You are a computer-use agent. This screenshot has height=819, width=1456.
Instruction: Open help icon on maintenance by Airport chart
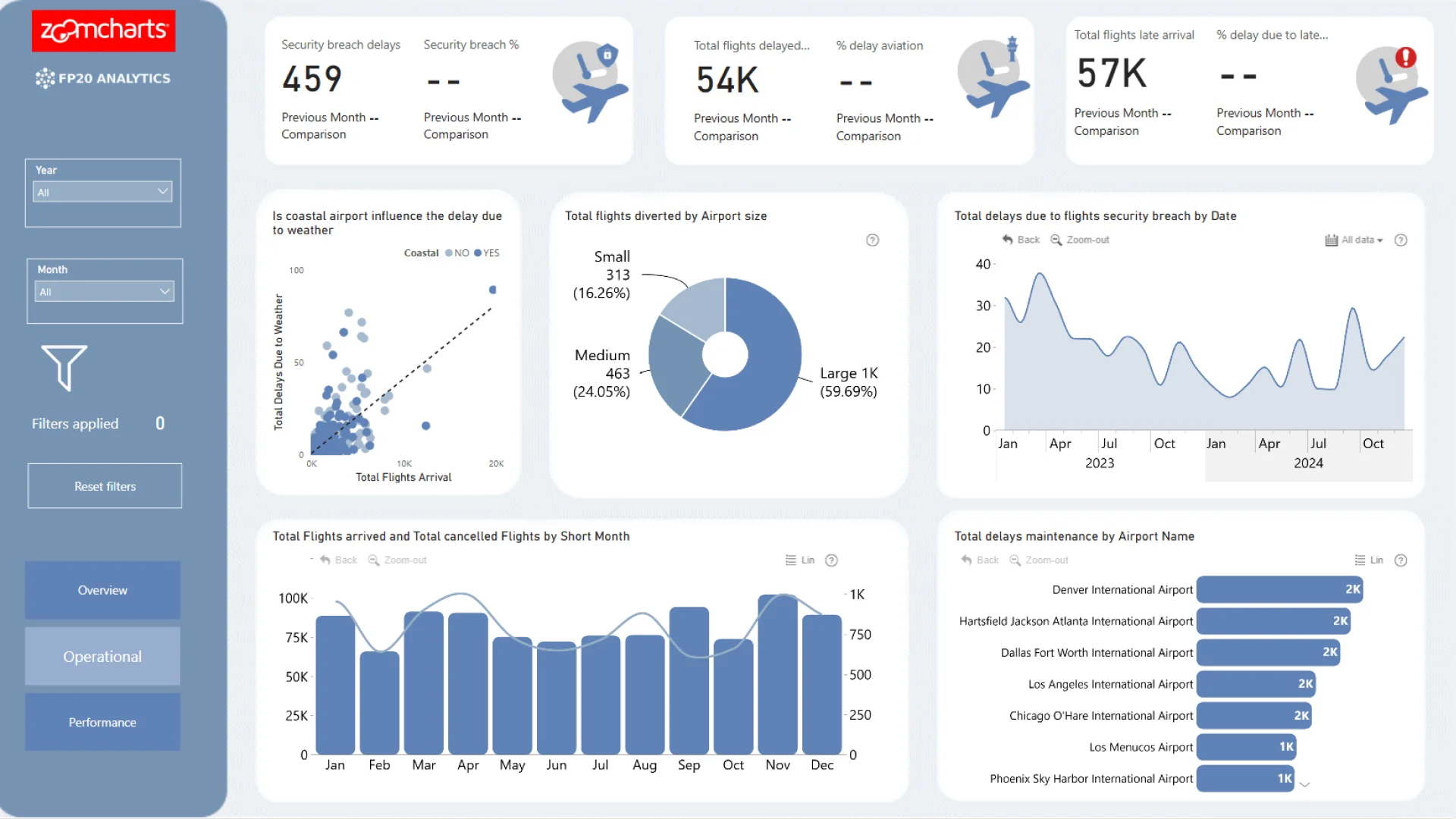[1401, 560]
